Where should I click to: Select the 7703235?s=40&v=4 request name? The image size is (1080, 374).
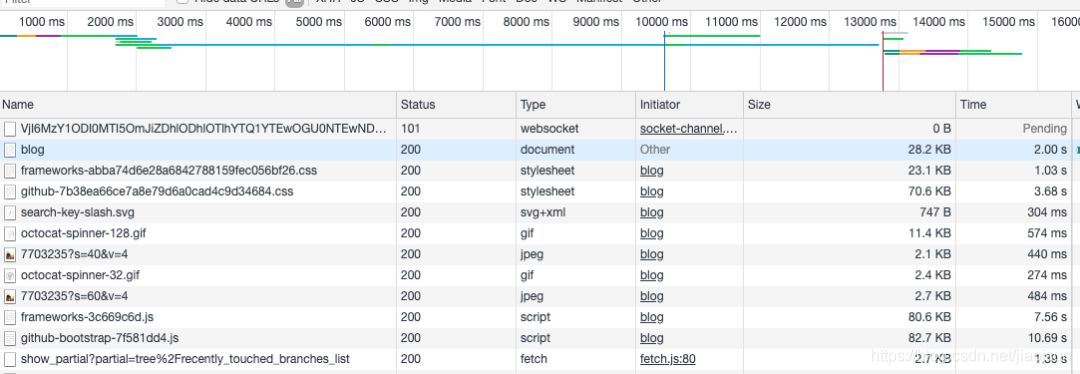pos(74,254)
